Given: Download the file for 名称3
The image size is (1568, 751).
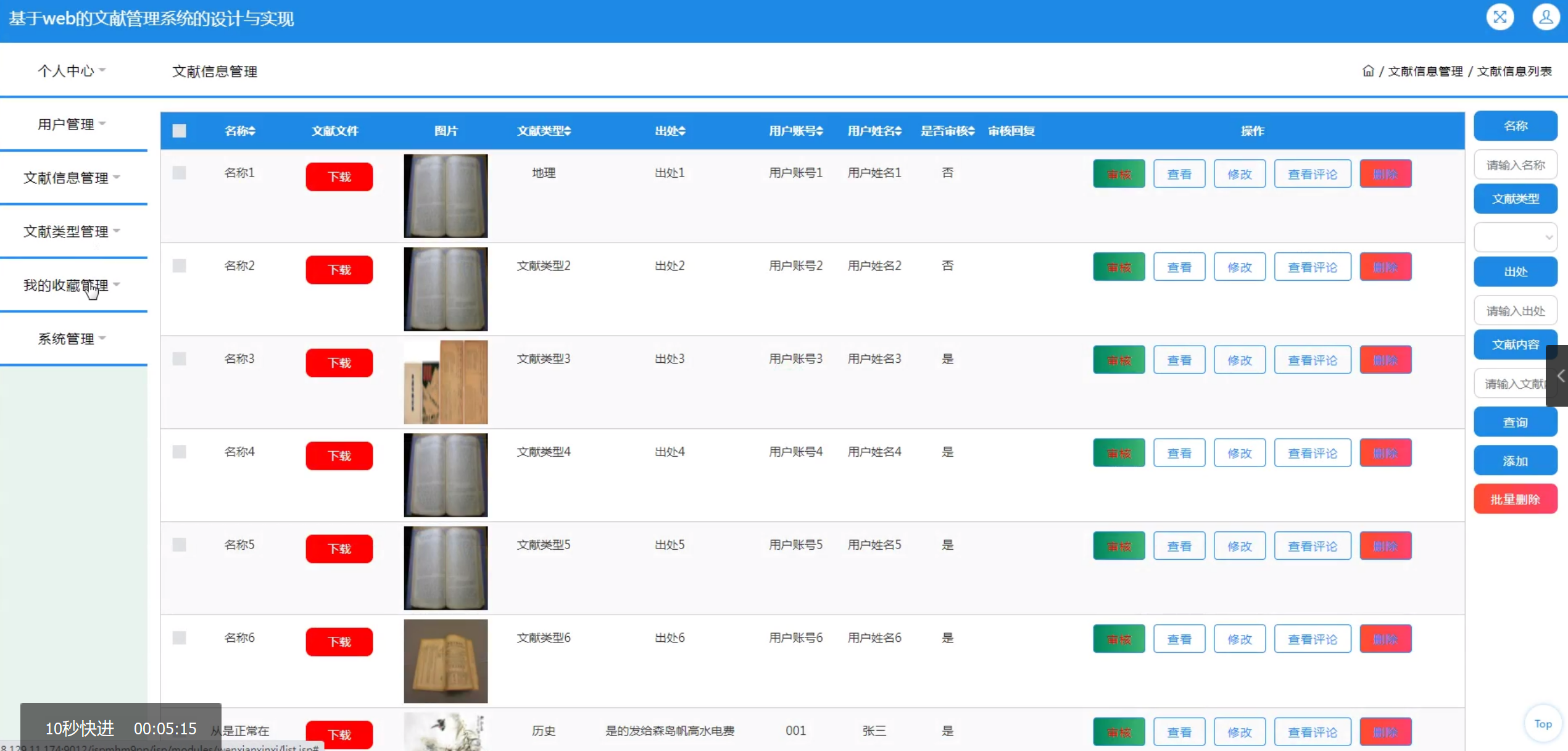Looking at the screenshot, I should tap(339, 362).
